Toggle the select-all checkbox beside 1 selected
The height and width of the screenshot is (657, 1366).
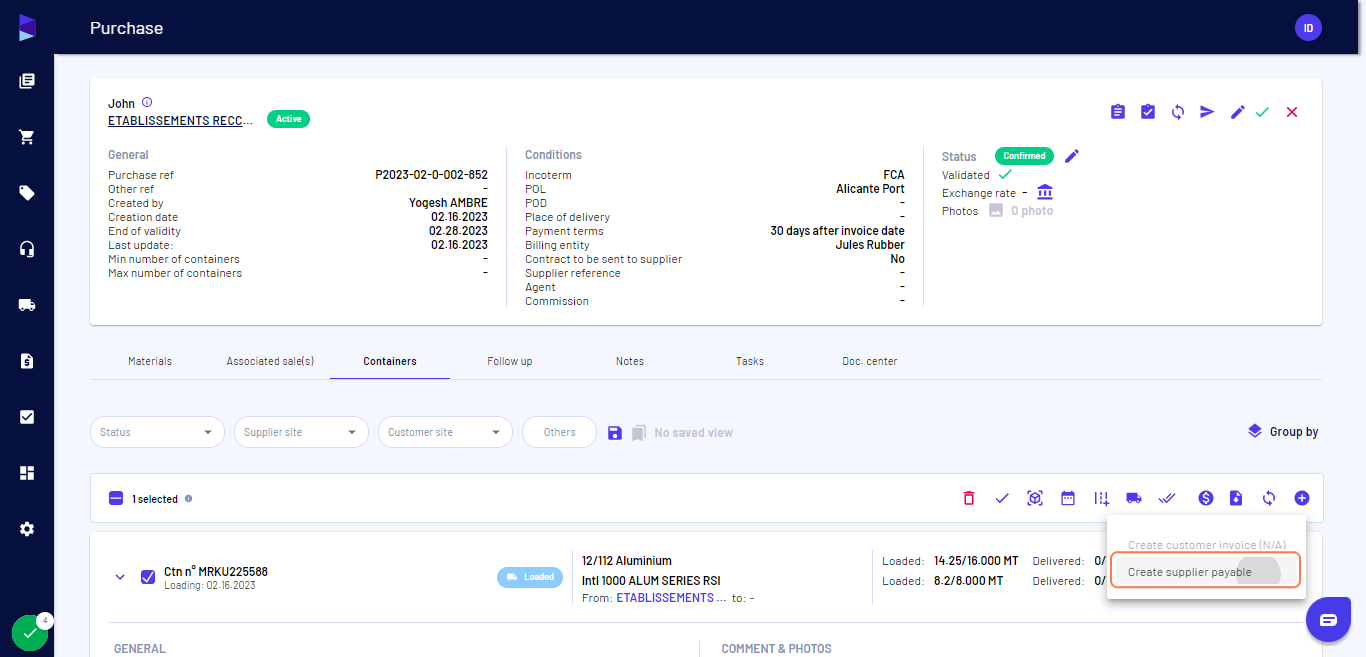tap(116, 498)
